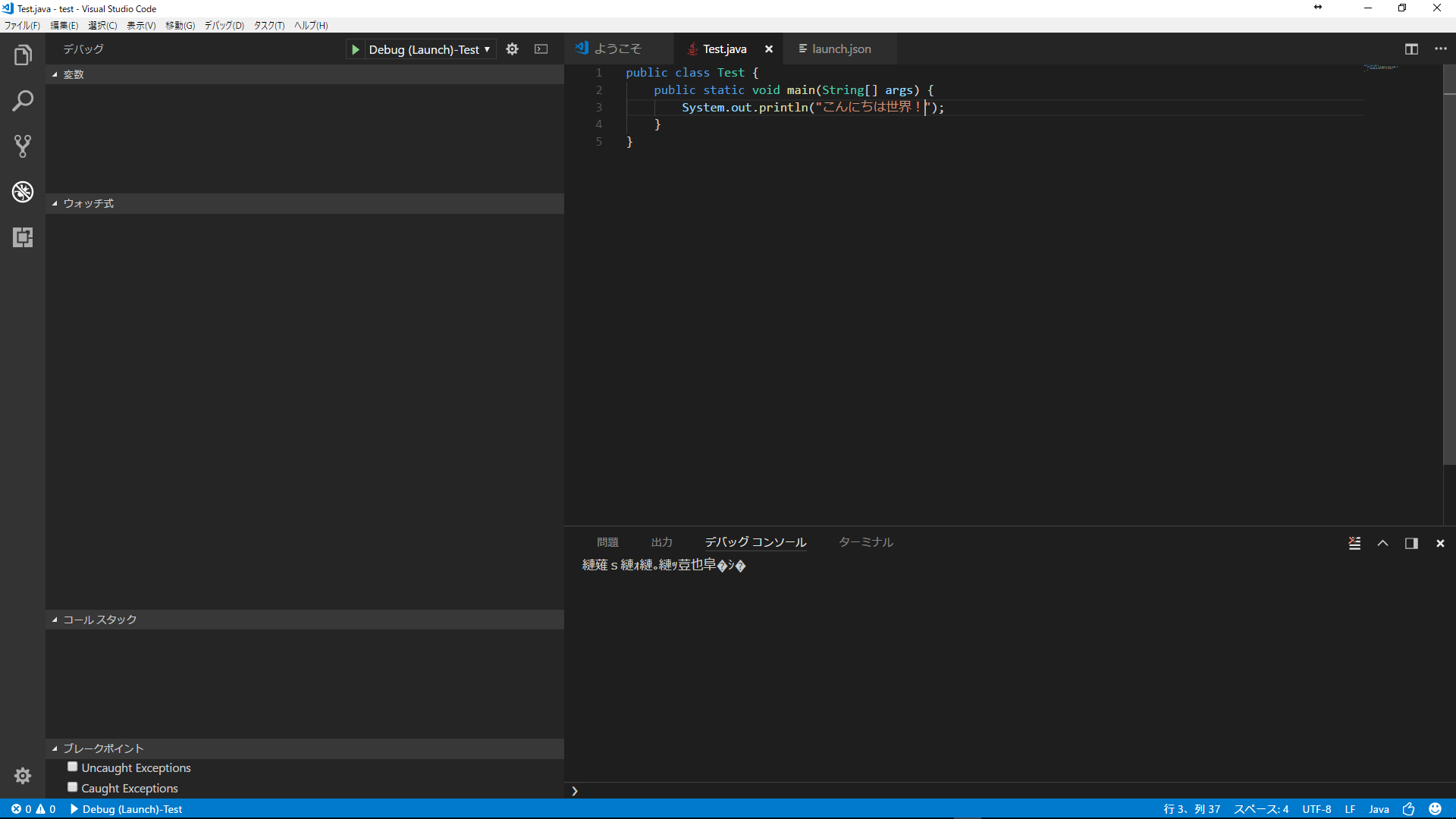The image size is (1456, 819).
Task: Open the タスク(T) menu
Action: coord(269,25)
